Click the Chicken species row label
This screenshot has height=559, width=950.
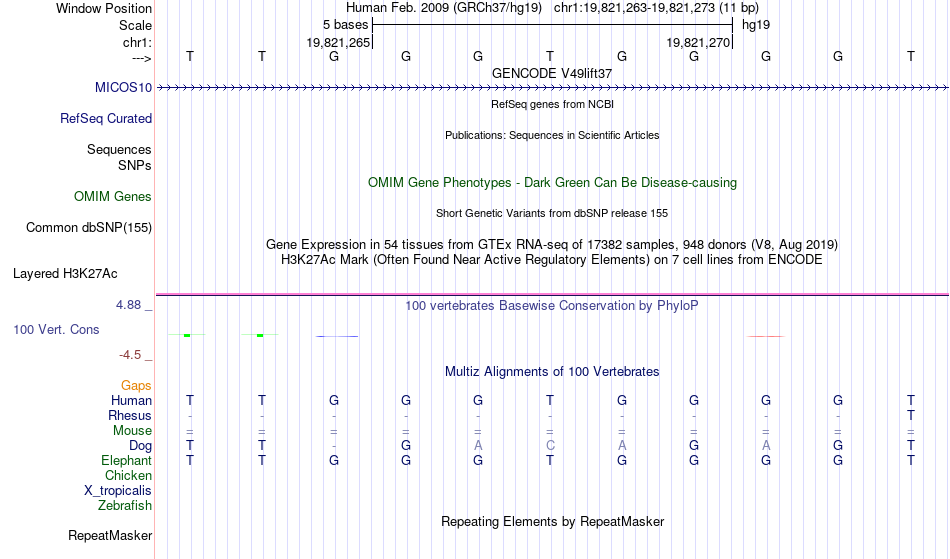(x=128, y=475)
